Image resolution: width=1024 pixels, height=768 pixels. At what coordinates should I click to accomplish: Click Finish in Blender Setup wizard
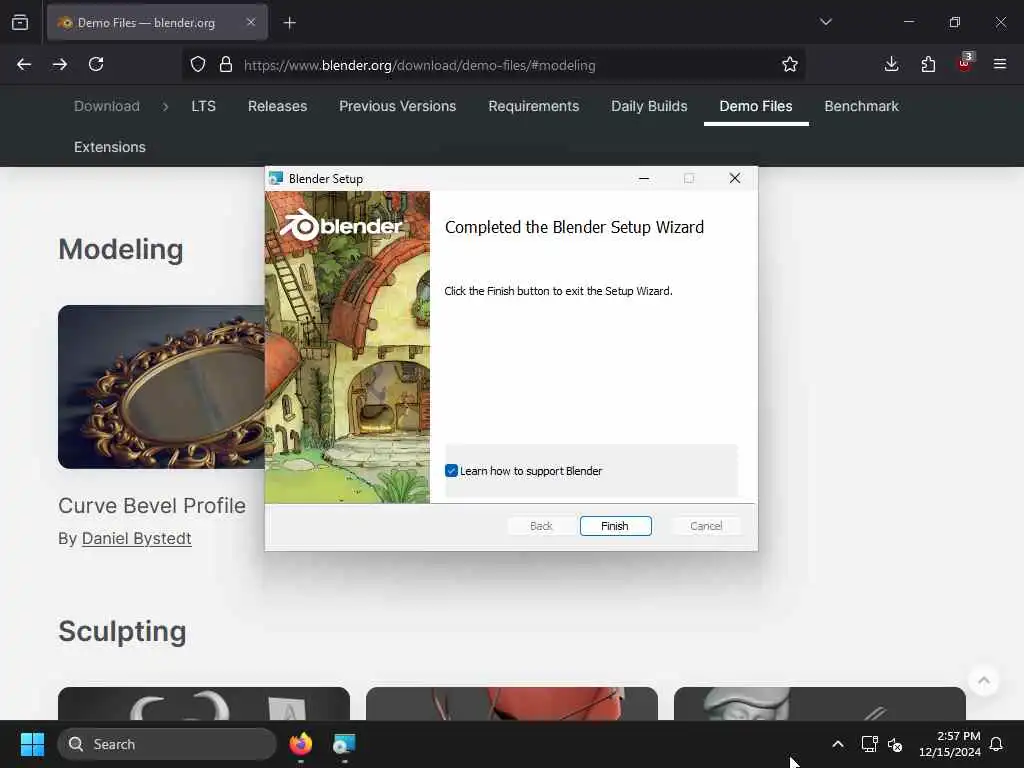[x=615, y=526]
